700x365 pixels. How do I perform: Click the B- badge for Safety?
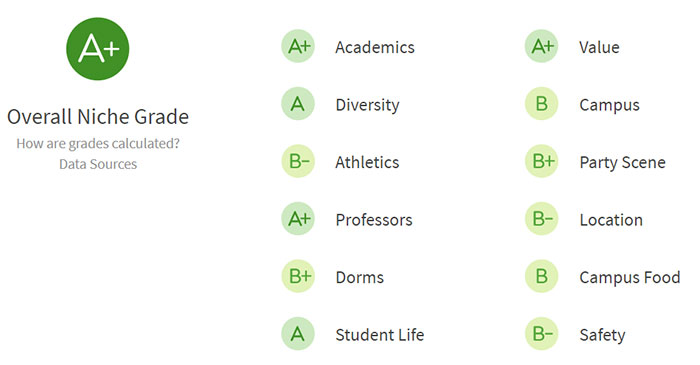click(x=542, y=334)
